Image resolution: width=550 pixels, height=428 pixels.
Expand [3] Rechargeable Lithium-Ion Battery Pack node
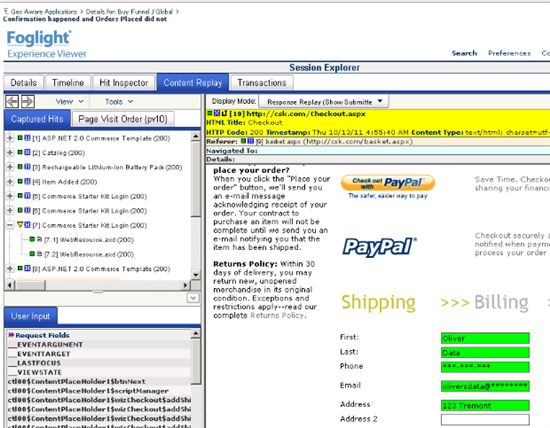pyautogui.click(x=10, y=167)
